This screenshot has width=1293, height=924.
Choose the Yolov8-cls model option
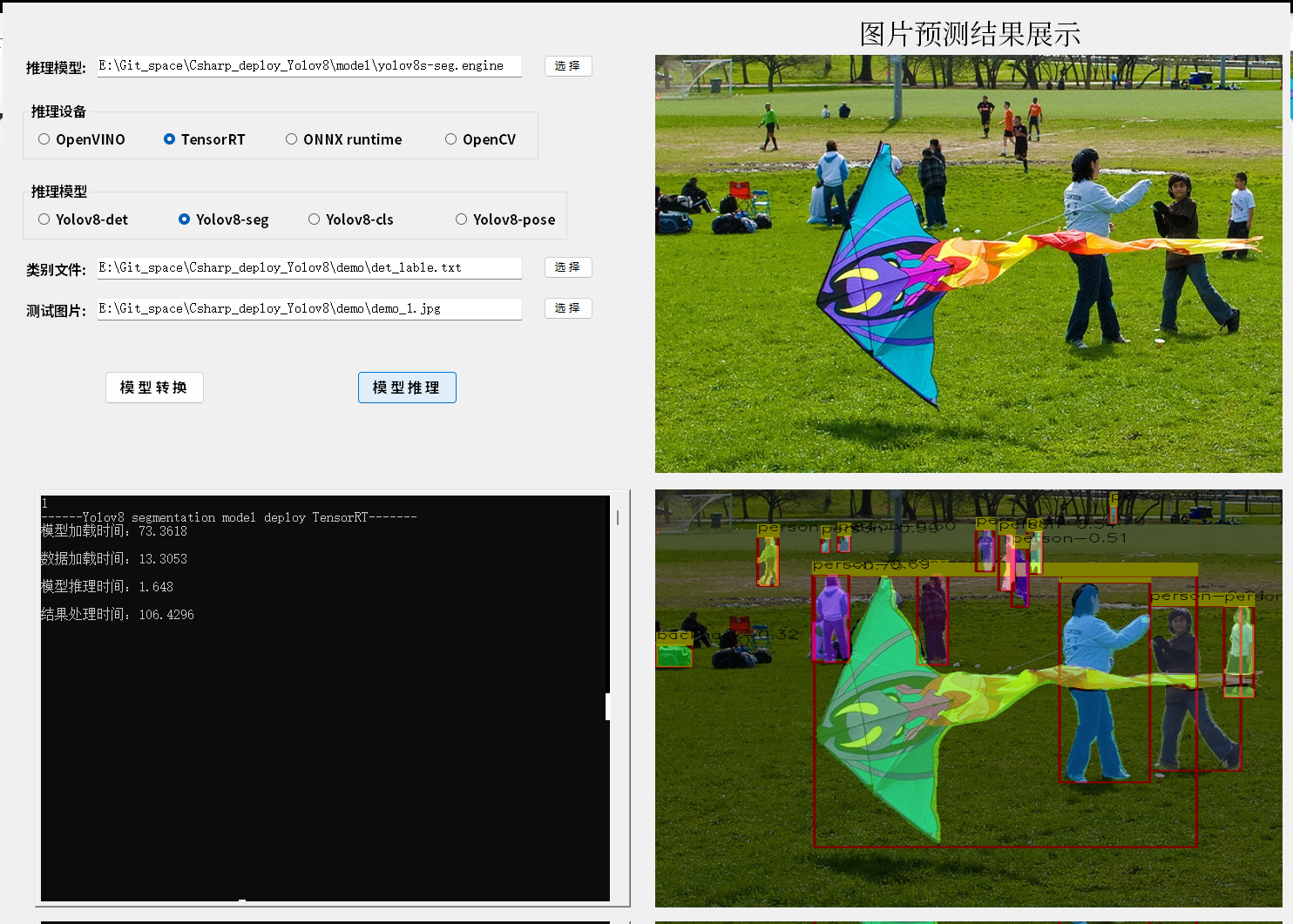coord(351,219)
